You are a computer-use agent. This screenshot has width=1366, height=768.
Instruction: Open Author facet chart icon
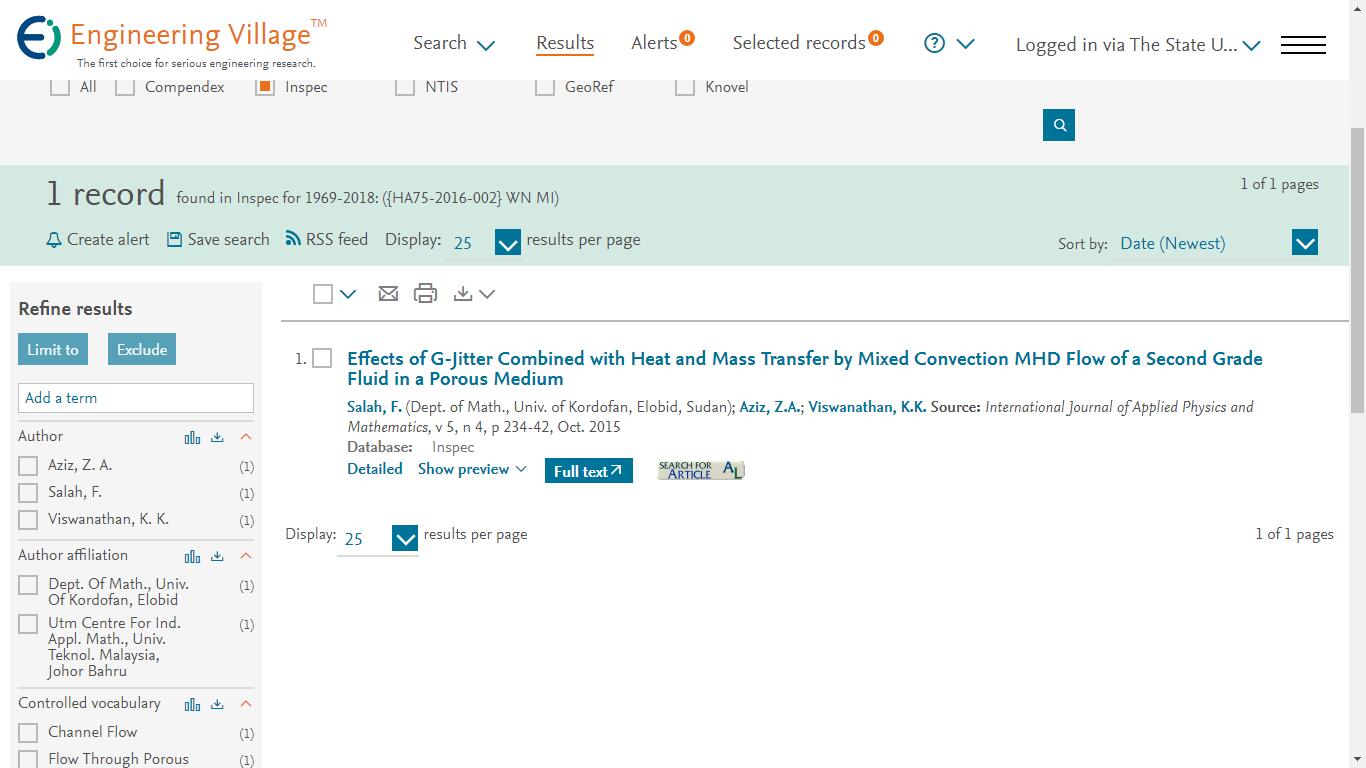[x=192, y=437]
